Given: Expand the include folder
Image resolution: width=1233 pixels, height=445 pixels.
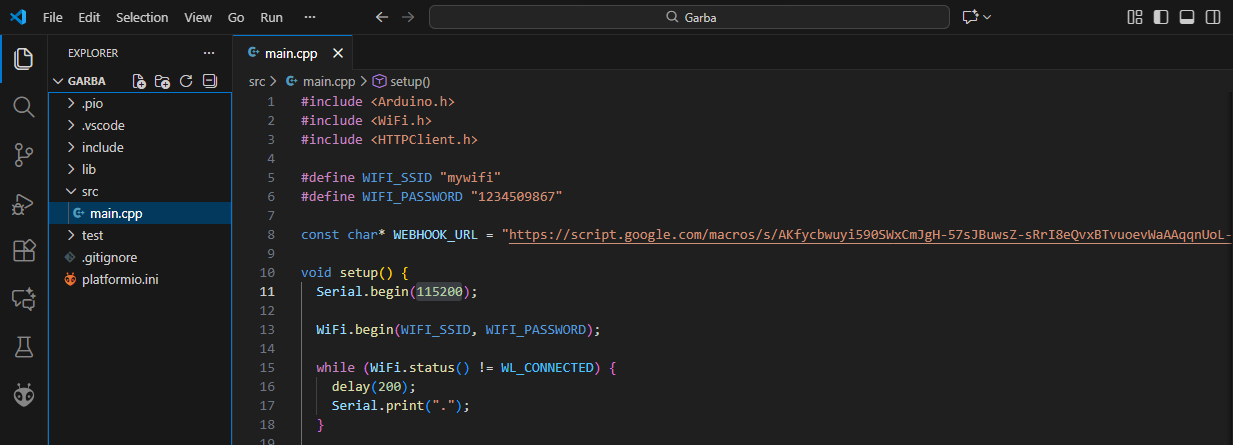Looking at the screenshot, I should pos(102,147).
